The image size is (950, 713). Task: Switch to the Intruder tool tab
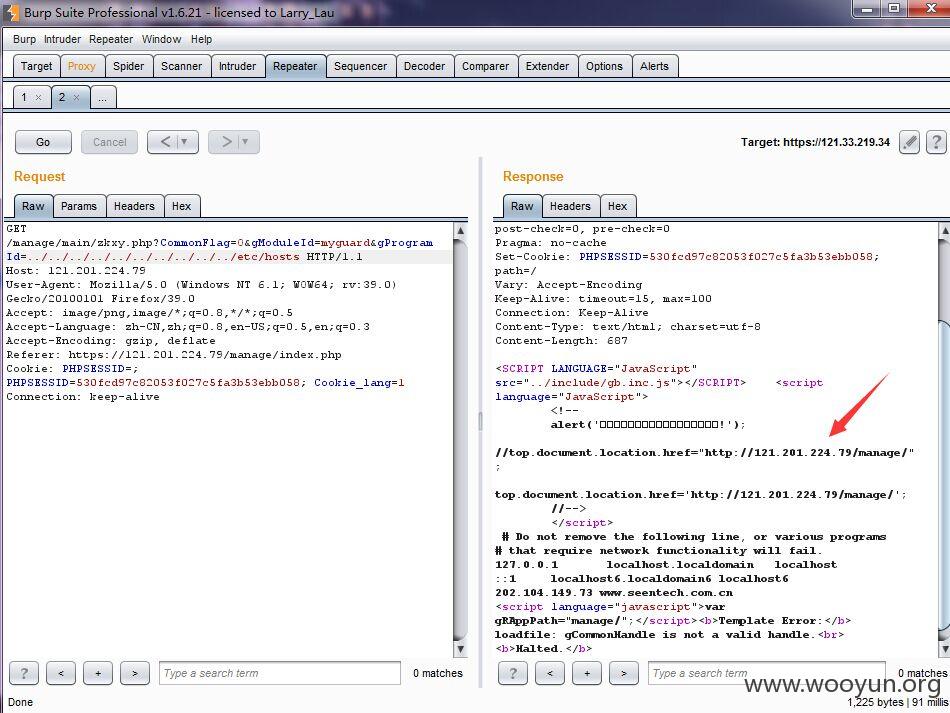(x=238, y=66)
